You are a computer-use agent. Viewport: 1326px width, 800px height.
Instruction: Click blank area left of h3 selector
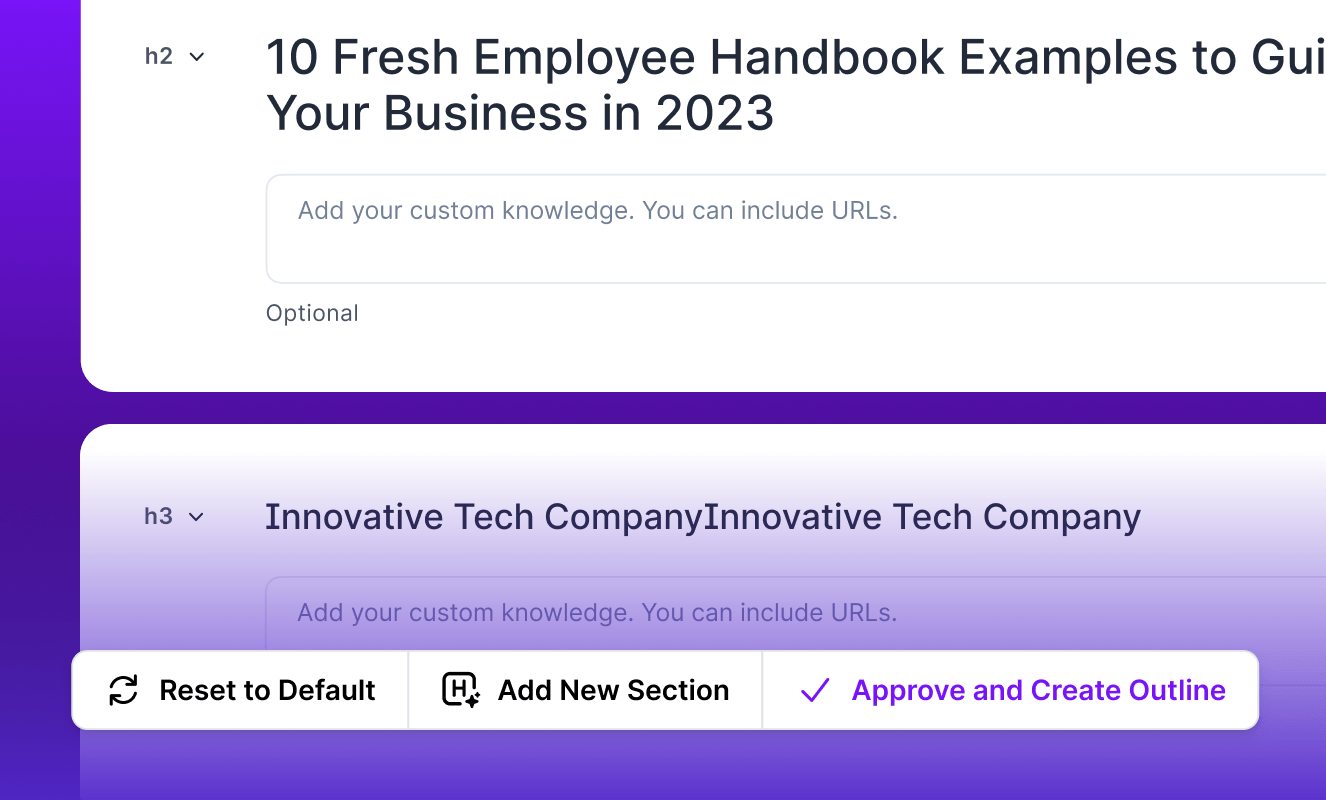[x=112, y=560]
